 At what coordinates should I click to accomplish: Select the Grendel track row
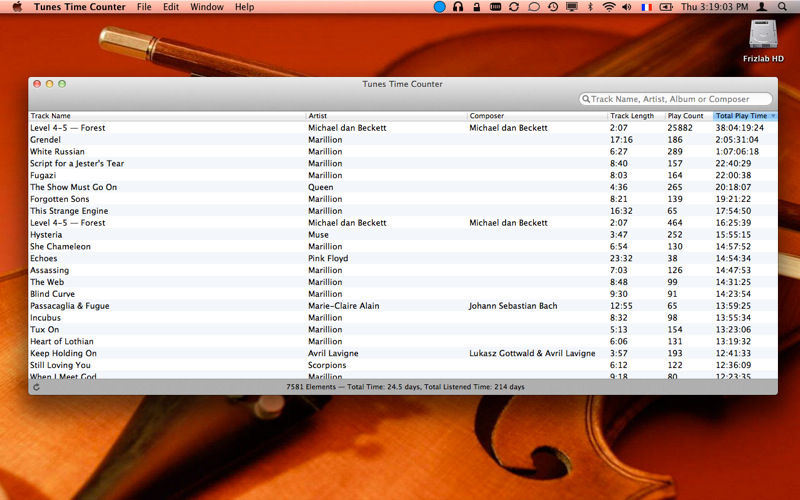(x=403, y=139)
